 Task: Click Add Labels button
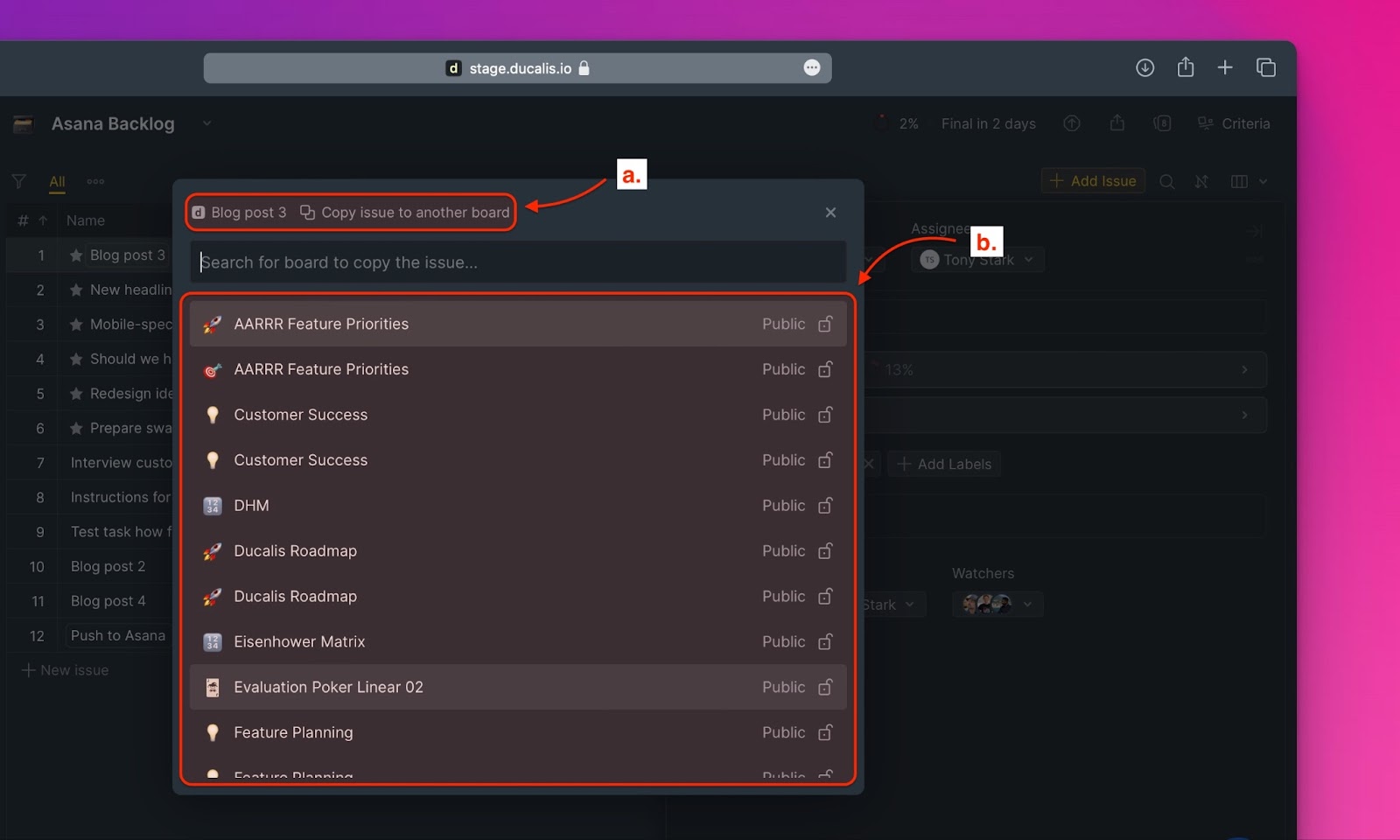point(944,464)
